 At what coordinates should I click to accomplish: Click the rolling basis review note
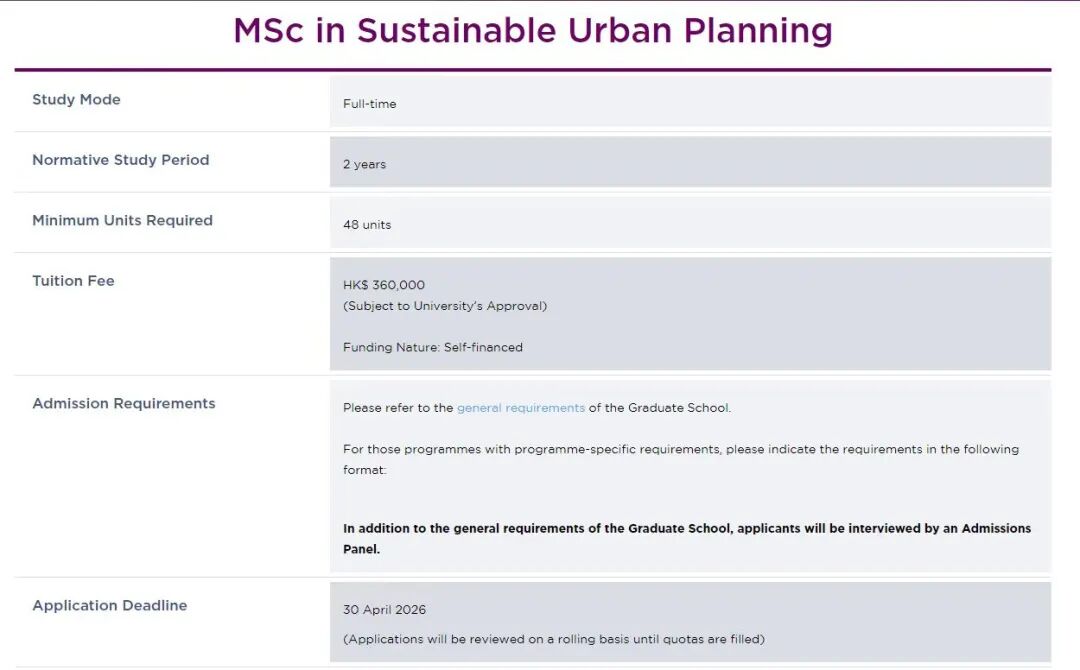[554, 639]
